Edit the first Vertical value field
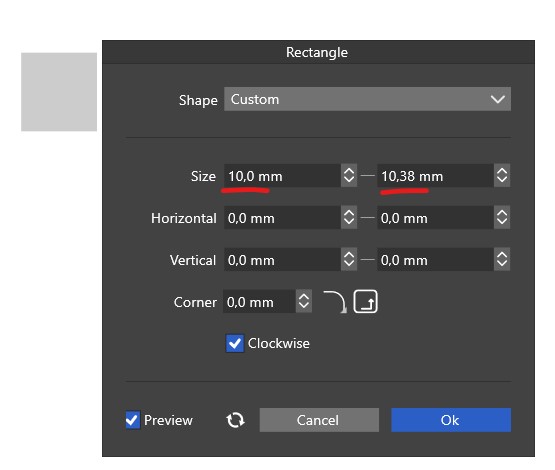 pyautogui.click(x=282, y=259)
